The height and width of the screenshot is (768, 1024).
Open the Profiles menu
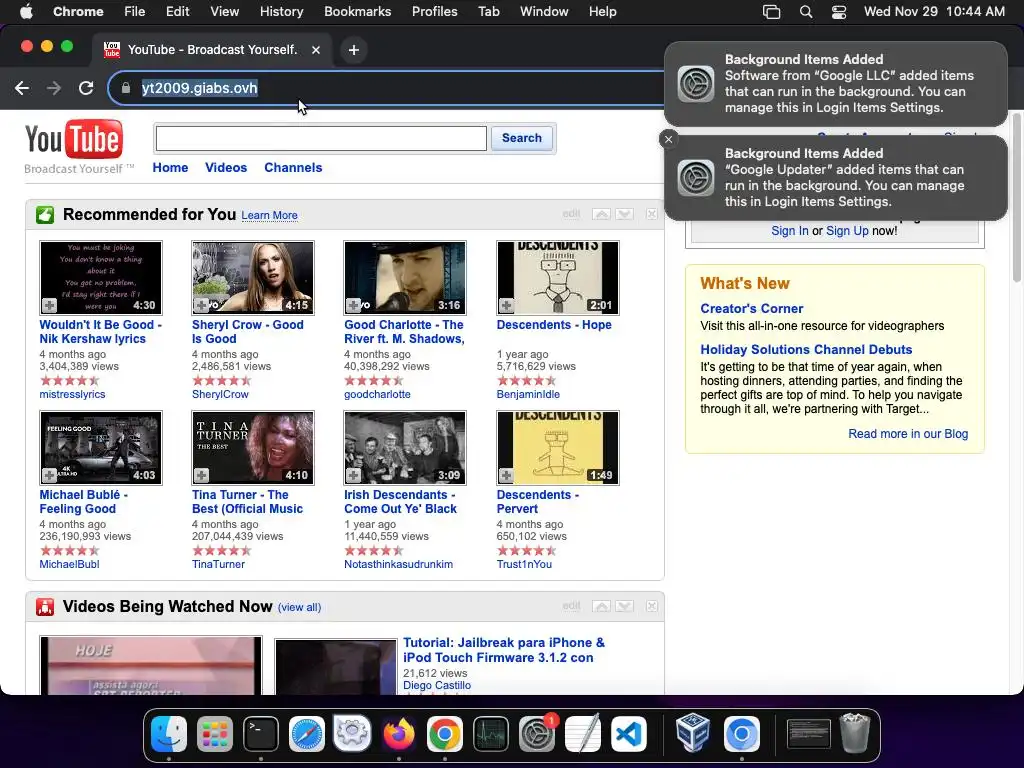click(x=434, y=11)
